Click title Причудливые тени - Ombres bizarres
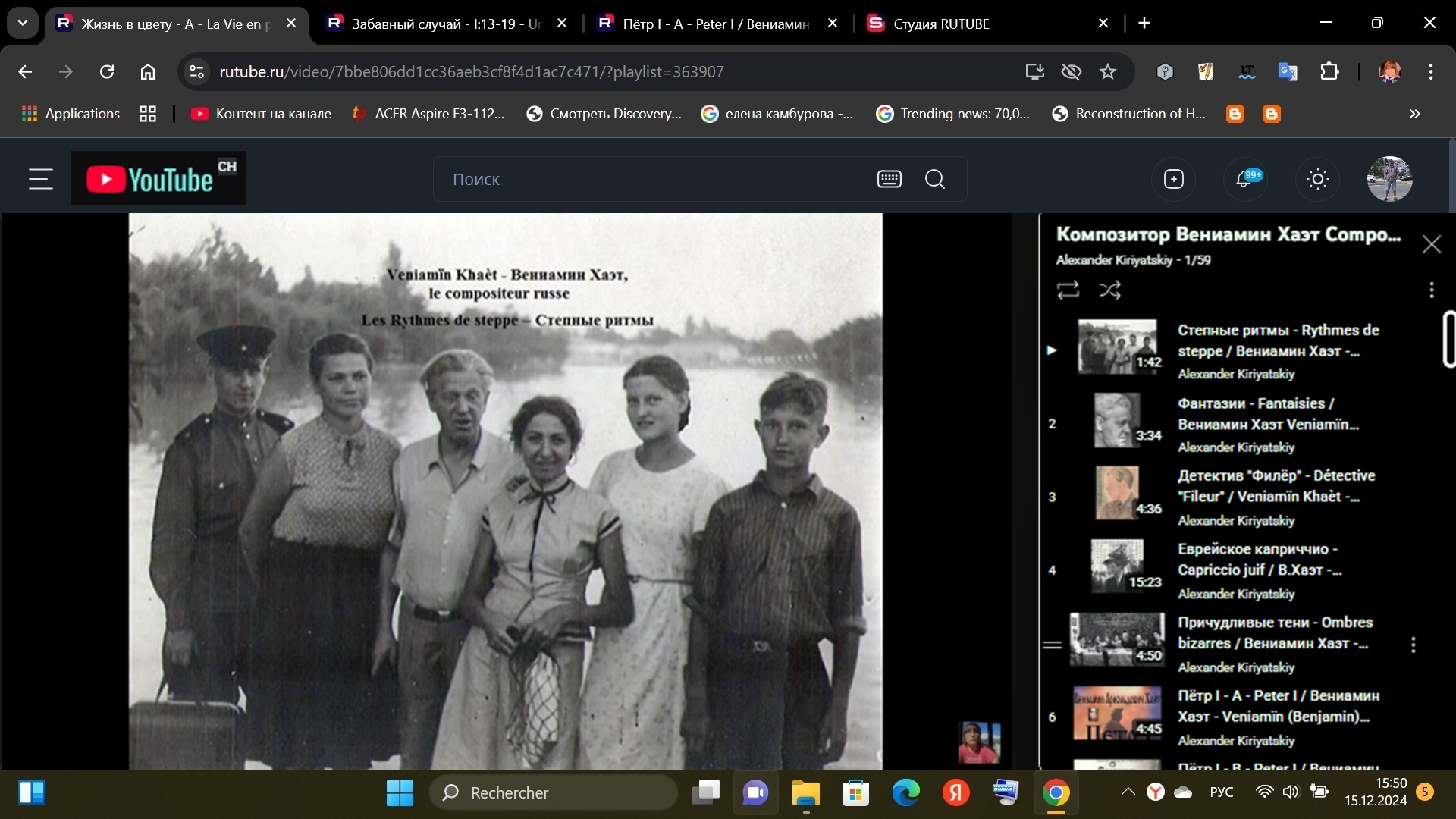Viewport: 1456px width, 819px height. tap(1274, 632)
